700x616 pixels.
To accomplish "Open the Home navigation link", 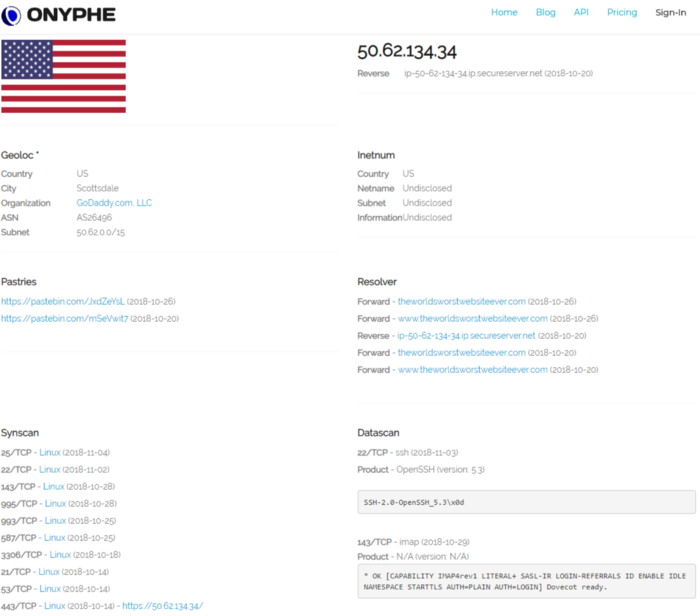I will 504,12.
